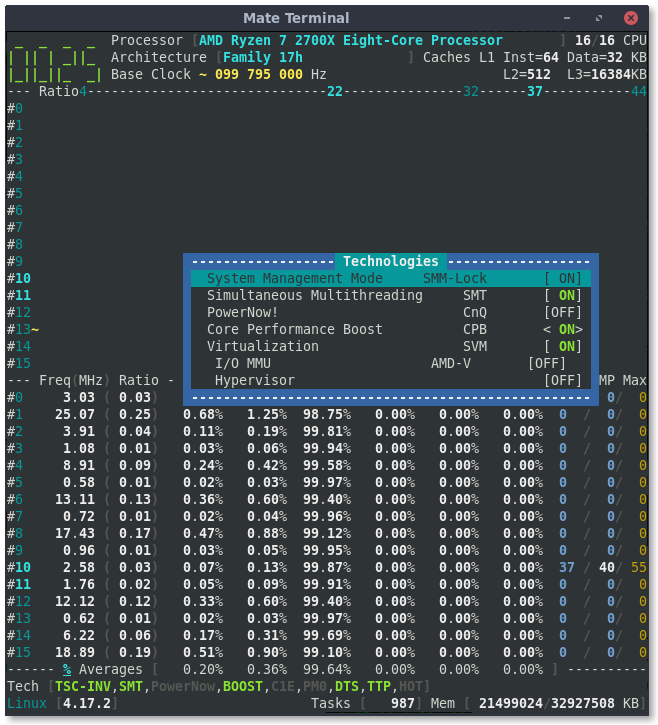
Task: Click the SMT flag in Tech line
Action: [131, 687]
